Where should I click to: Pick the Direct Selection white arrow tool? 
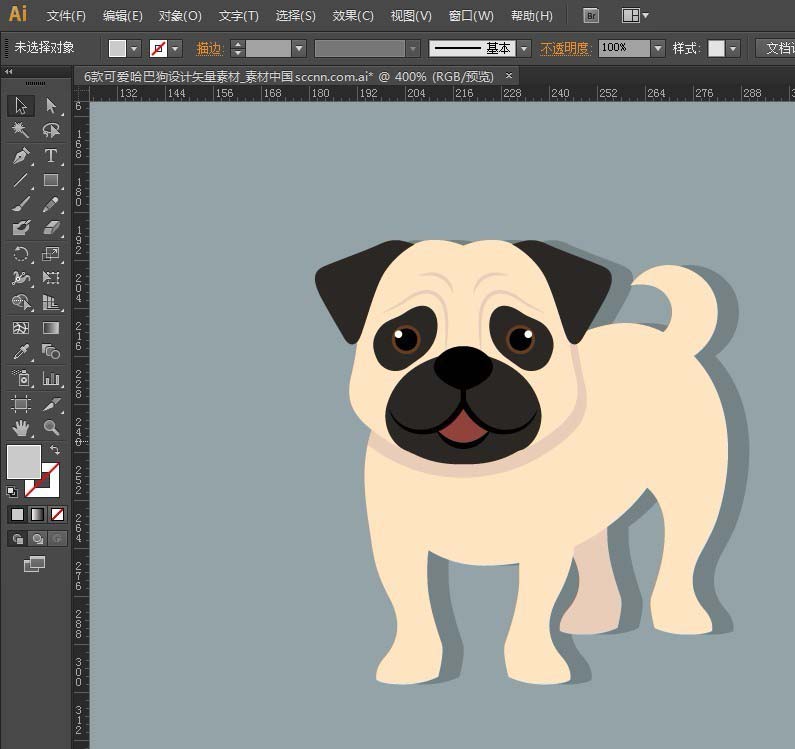pyautogui.click(x=51, y=106)
